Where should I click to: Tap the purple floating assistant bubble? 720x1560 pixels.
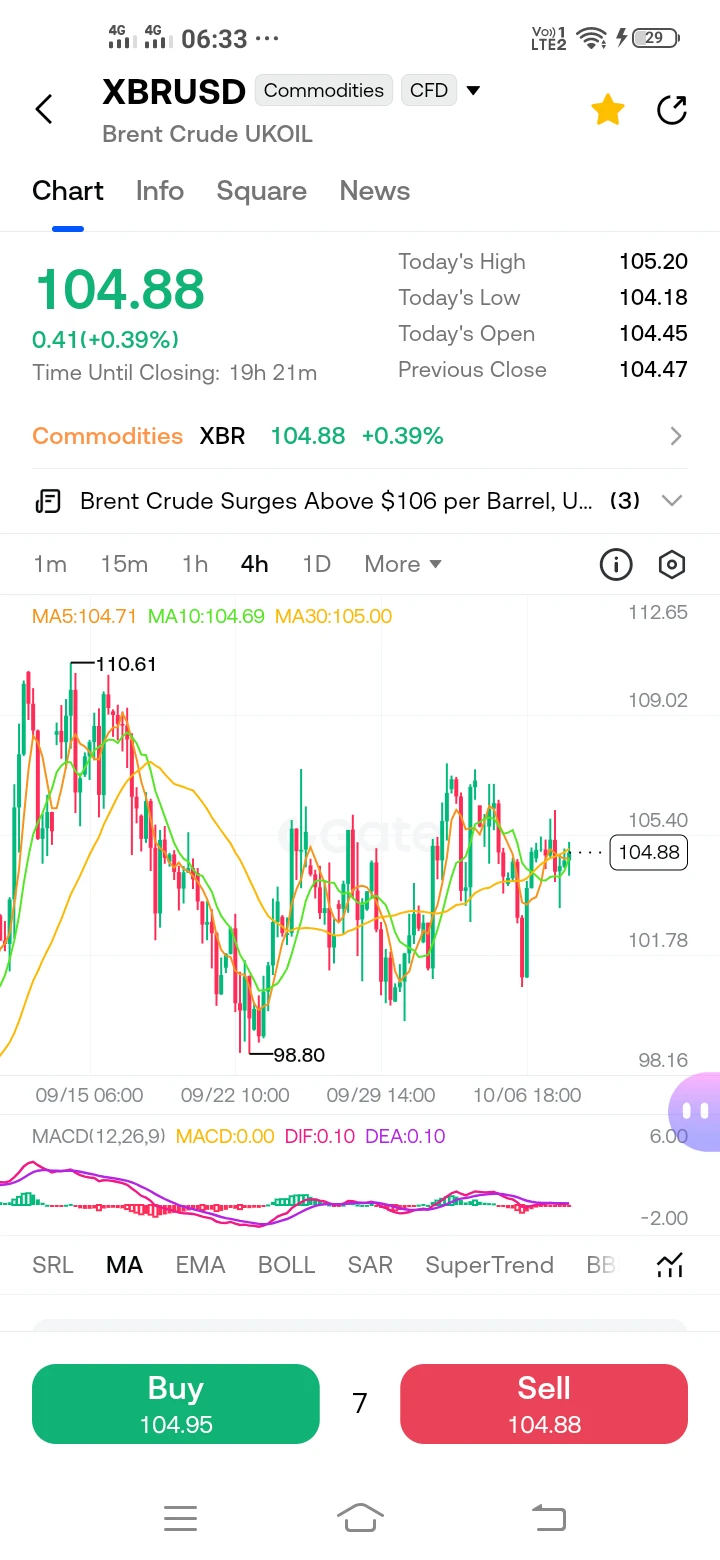[696, 1110]
